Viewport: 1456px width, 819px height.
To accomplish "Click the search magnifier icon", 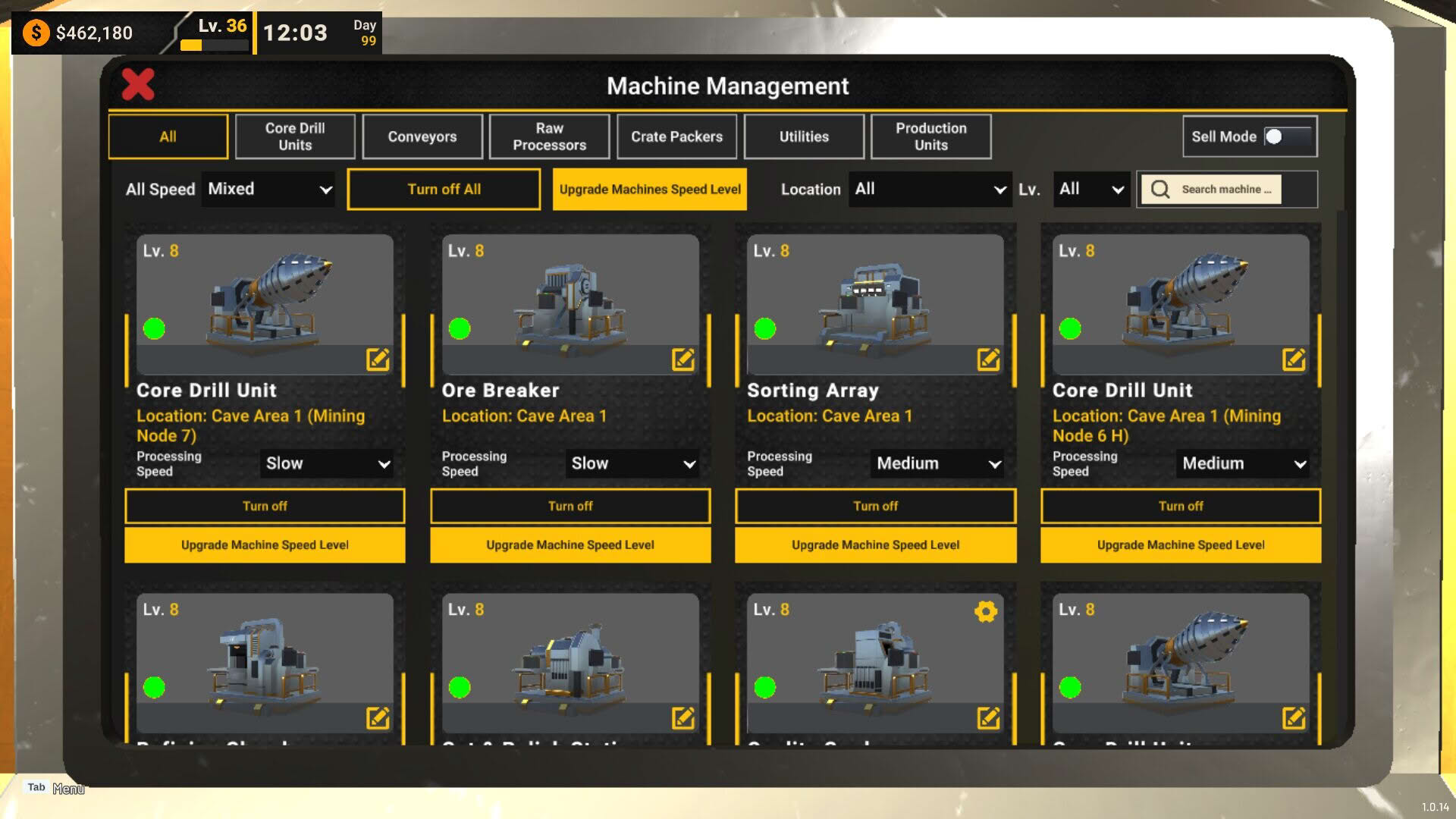I will coord(1160,189).
